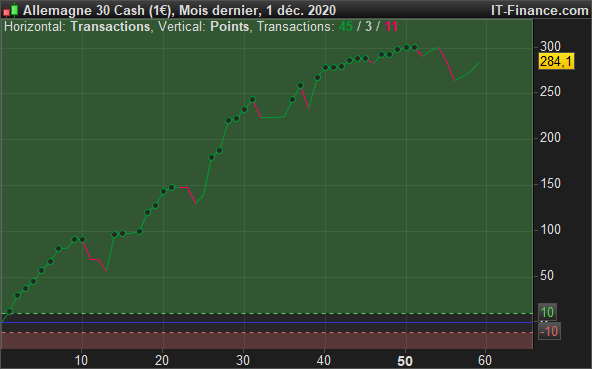Click the '1 déc. 2020' date in title

click(x=301, y=10)
